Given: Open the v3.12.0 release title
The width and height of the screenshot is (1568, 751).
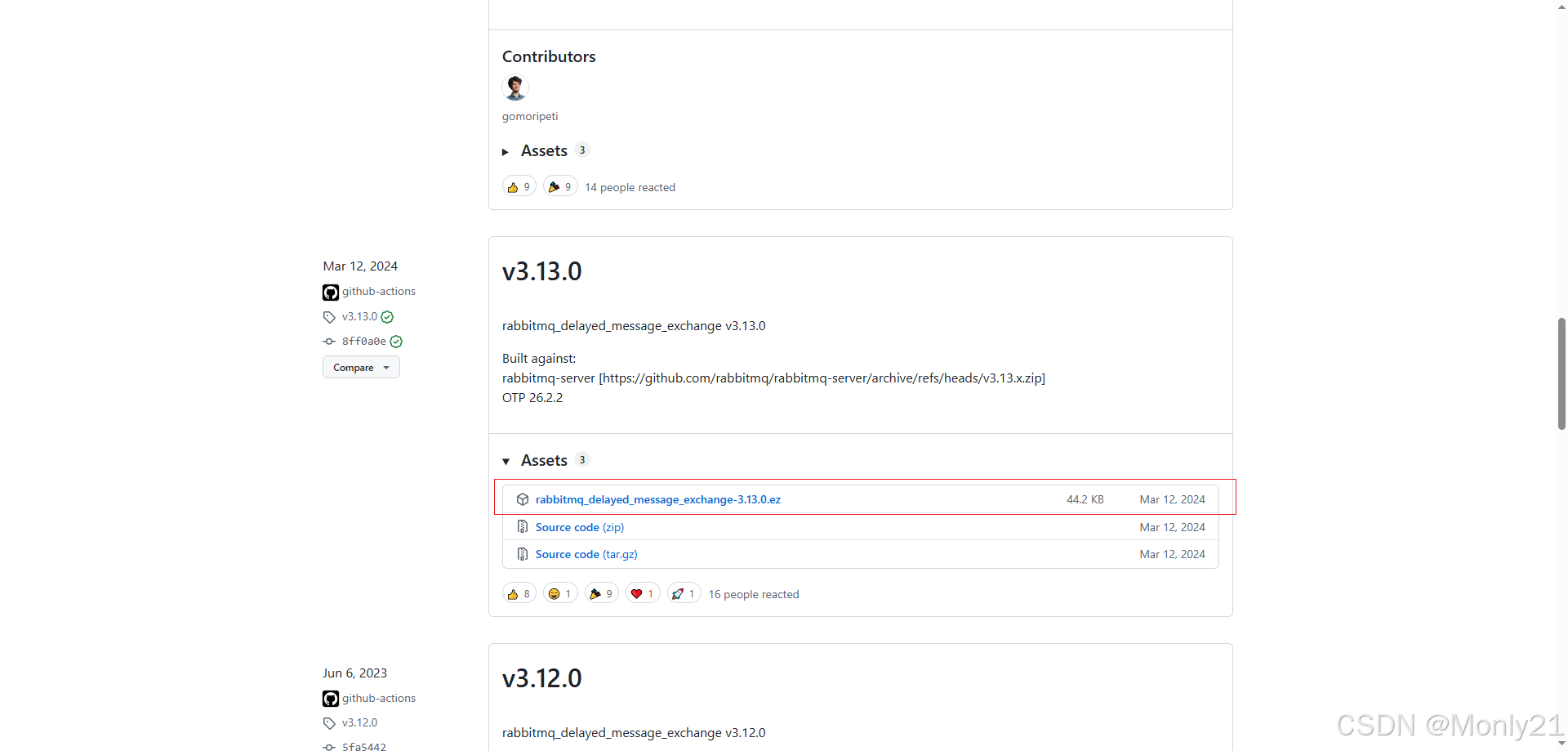Looking at the screenshot, I should (x=542, y=678).
